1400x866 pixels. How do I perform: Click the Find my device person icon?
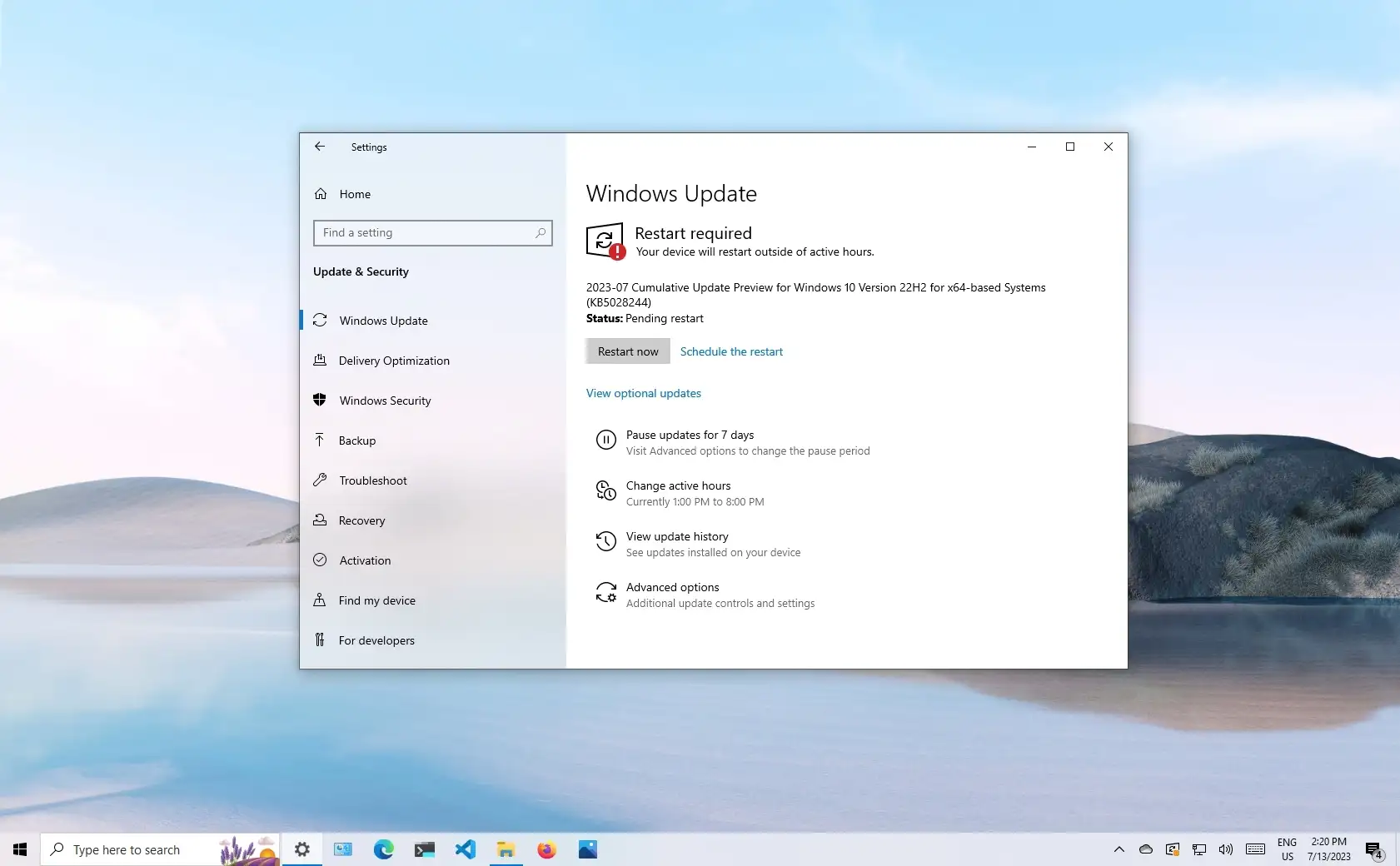pos(320,600)
